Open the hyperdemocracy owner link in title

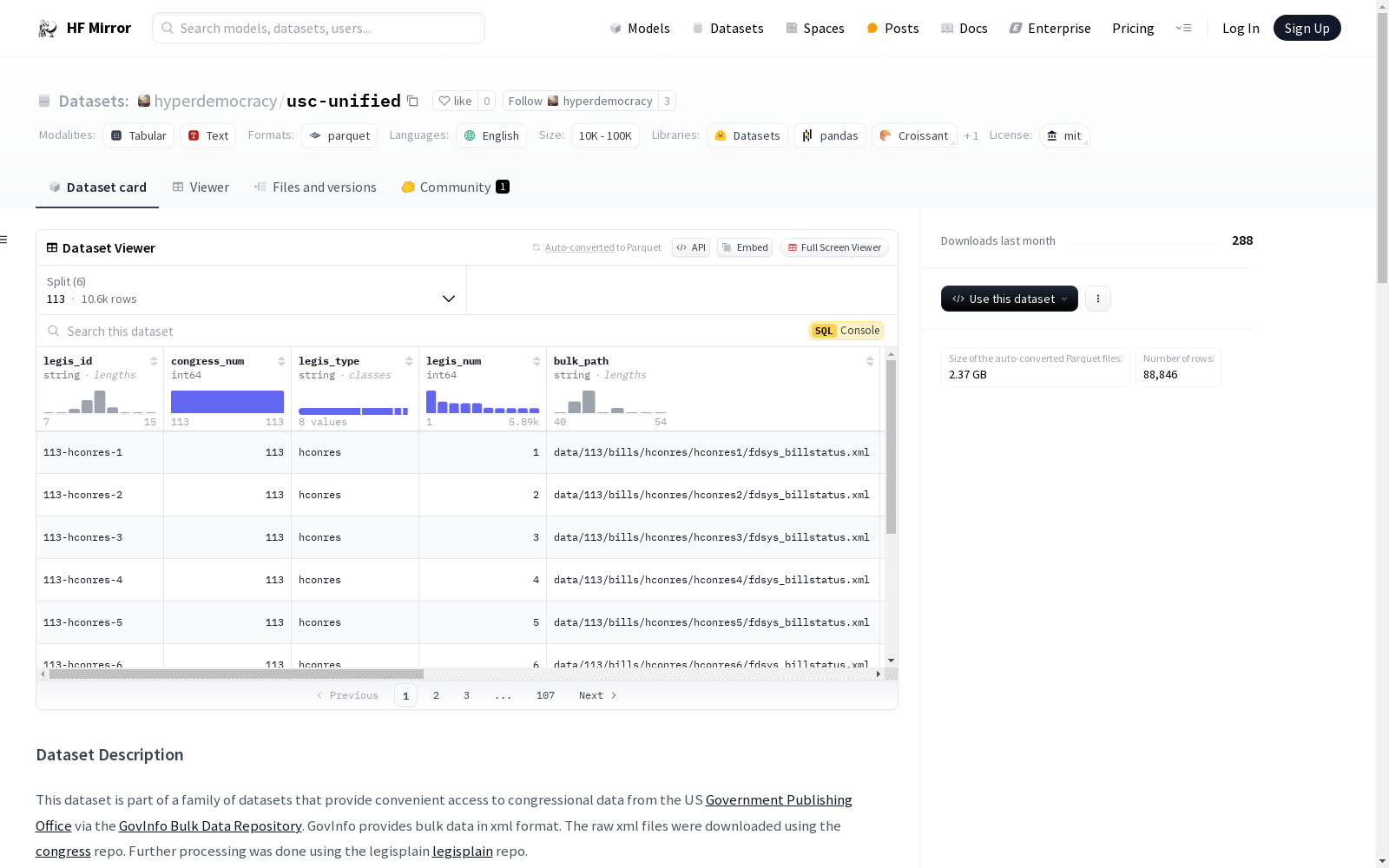(x=215, y=101)
